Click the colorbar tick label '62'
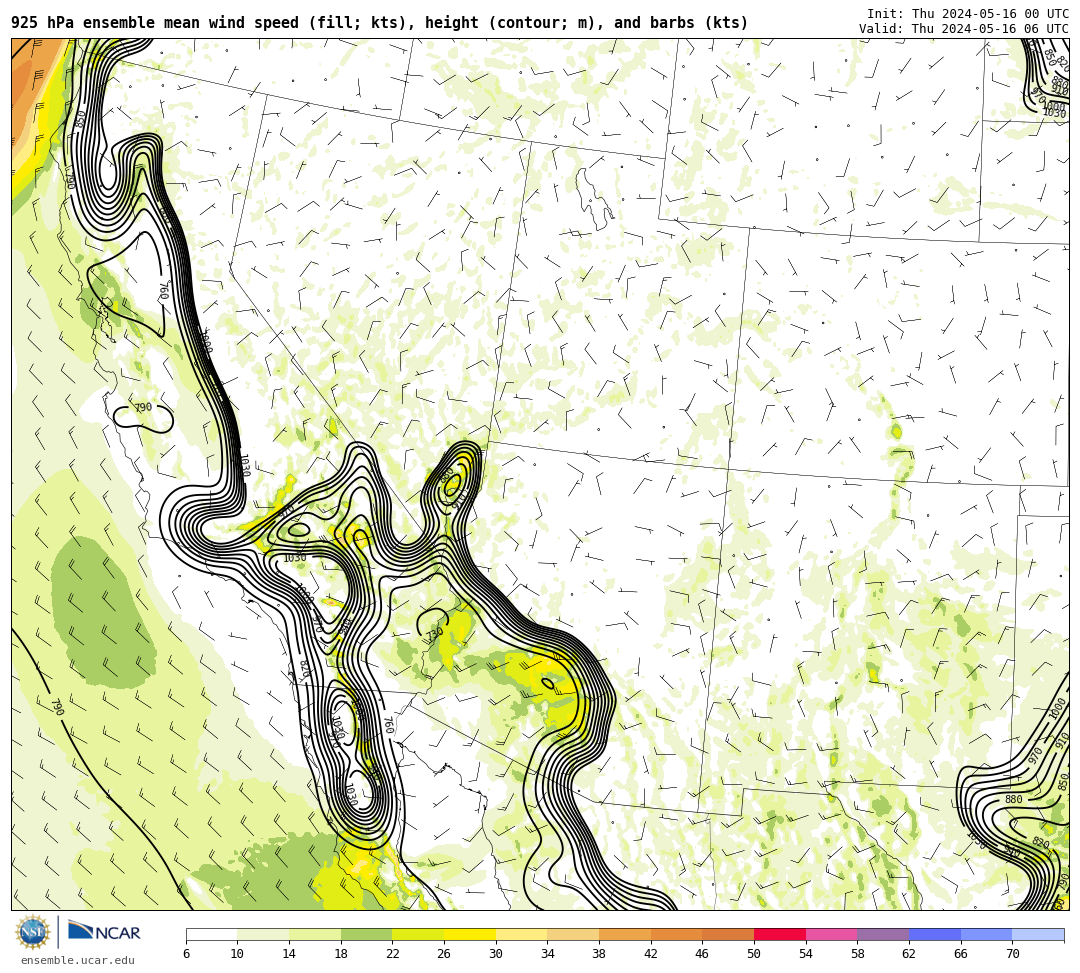The image size is (1080, 973). click(x=909, y=954)
